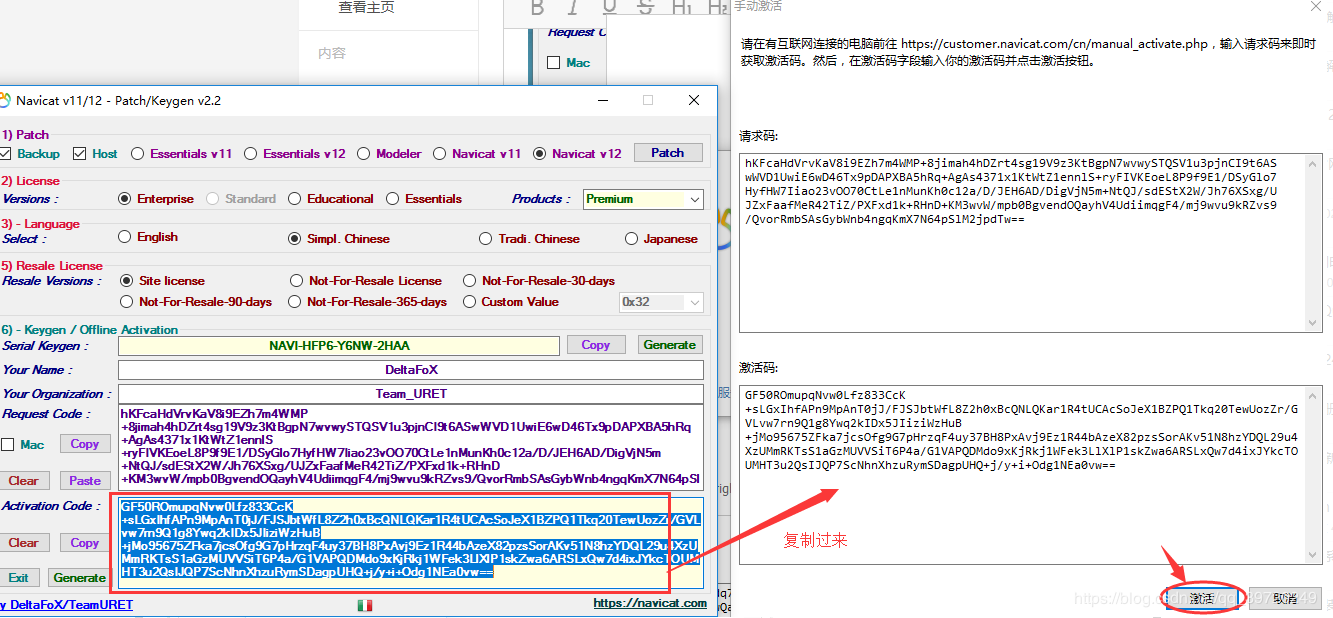Click inside the keygen Activation Code text box
The image size is (1333, 618).
[x=411, y=543]
